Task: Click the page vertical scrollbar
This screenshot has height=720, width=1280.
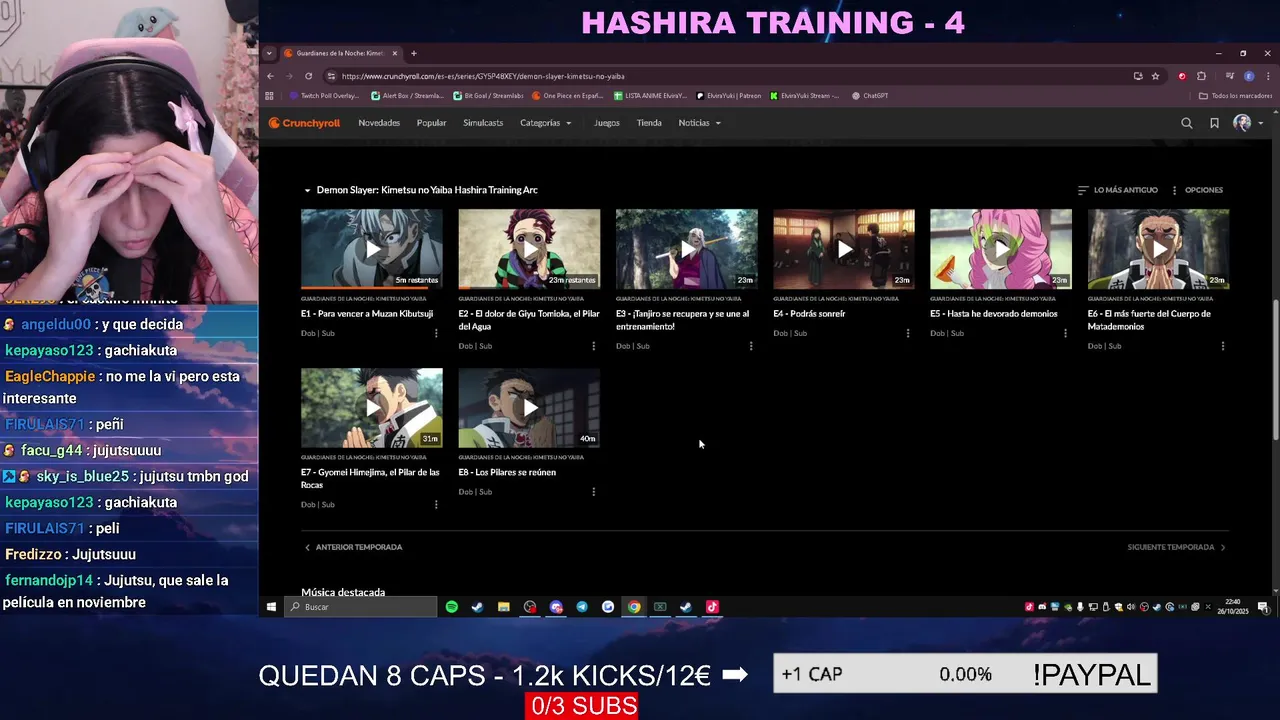Action: click(1275, 370)
